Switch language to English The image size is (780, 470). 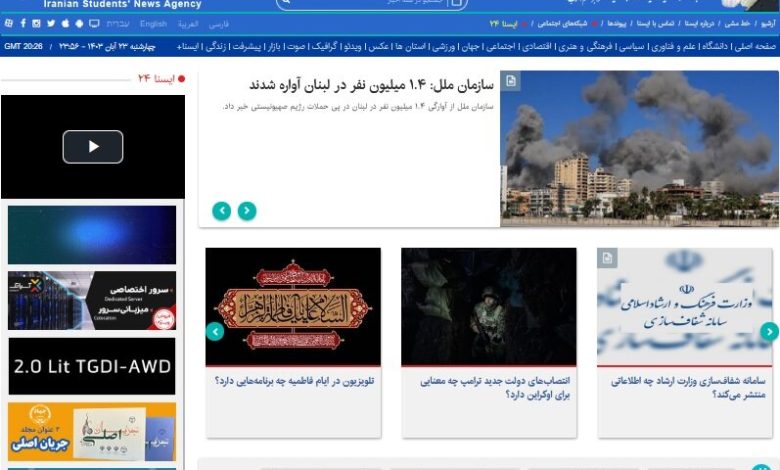[x=153, y=23]
